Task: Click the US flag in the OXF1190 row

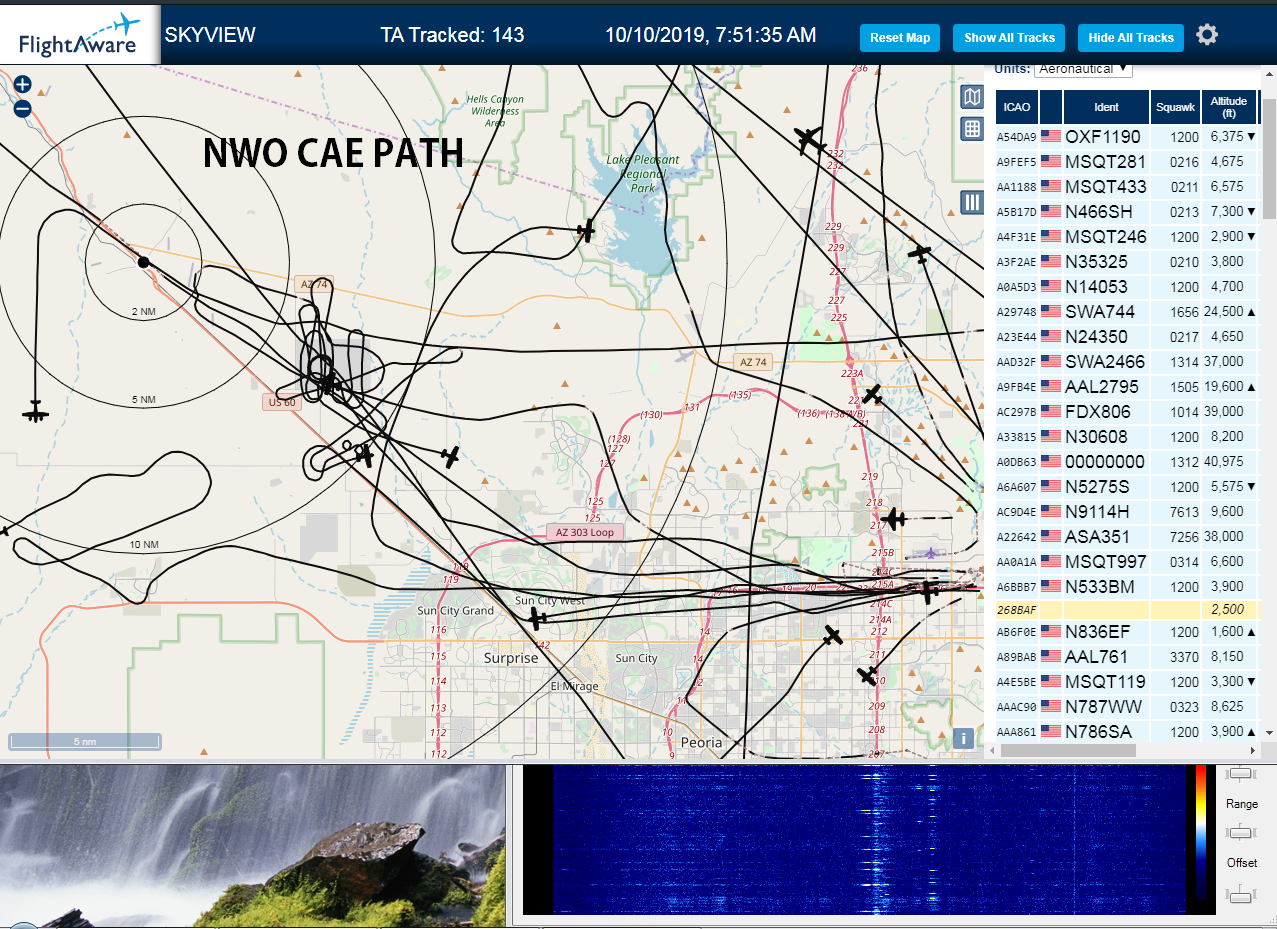Action: click(1050, 136)
